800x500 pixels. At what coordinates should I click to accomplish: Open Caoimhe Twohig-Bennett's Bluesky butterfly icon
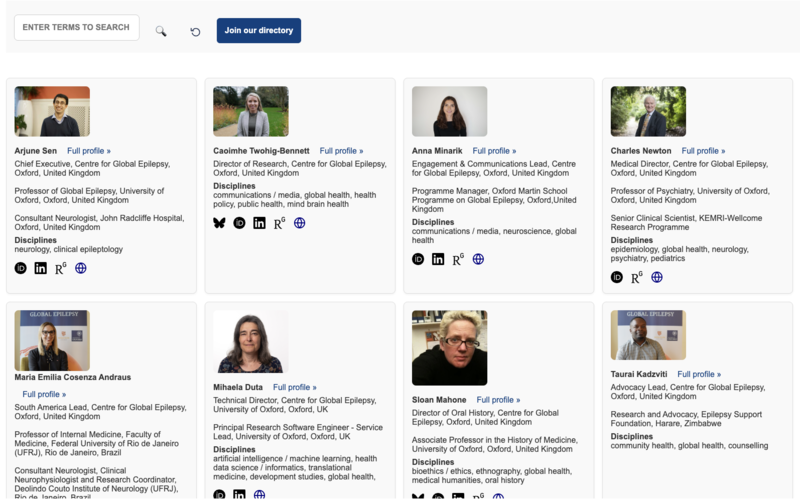[x=219, y=223]
